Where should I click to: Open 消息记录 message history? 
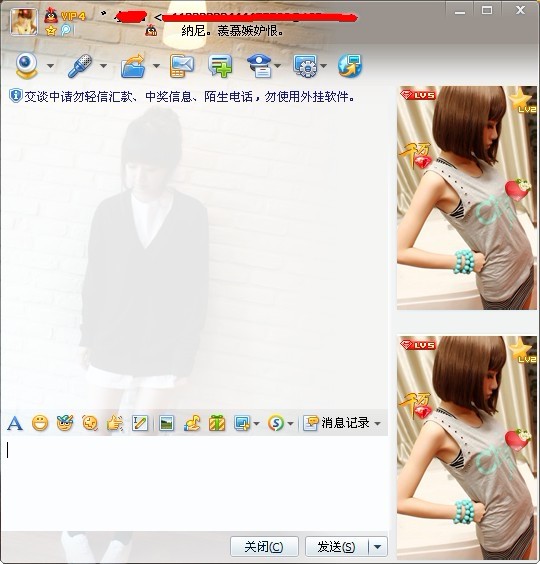[x=337, y=423]
